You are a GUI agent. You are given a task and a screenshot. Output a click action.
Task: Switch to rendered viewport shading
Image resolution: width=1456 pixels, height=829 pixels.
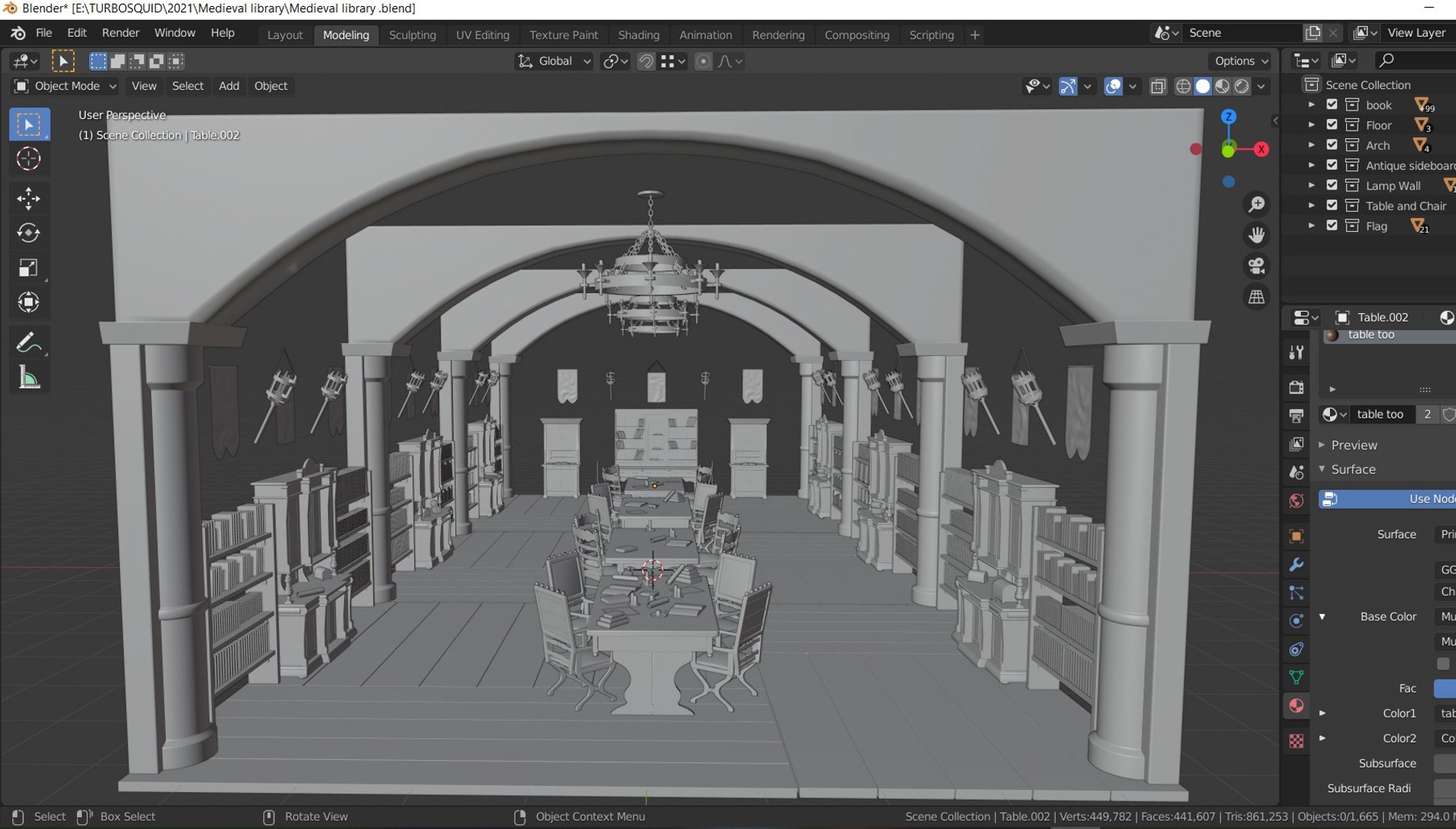[1242, 86]
